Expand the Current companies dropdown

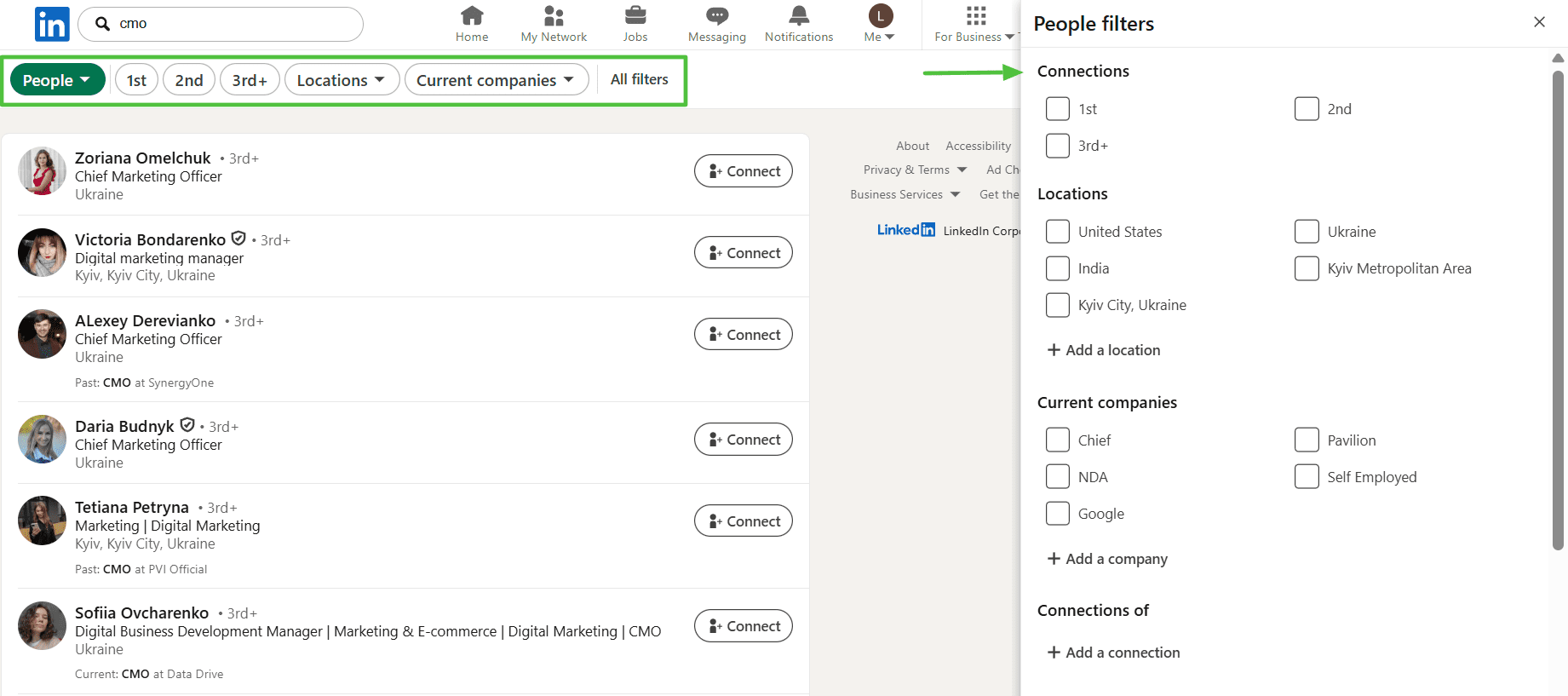(x=496, y=80)
